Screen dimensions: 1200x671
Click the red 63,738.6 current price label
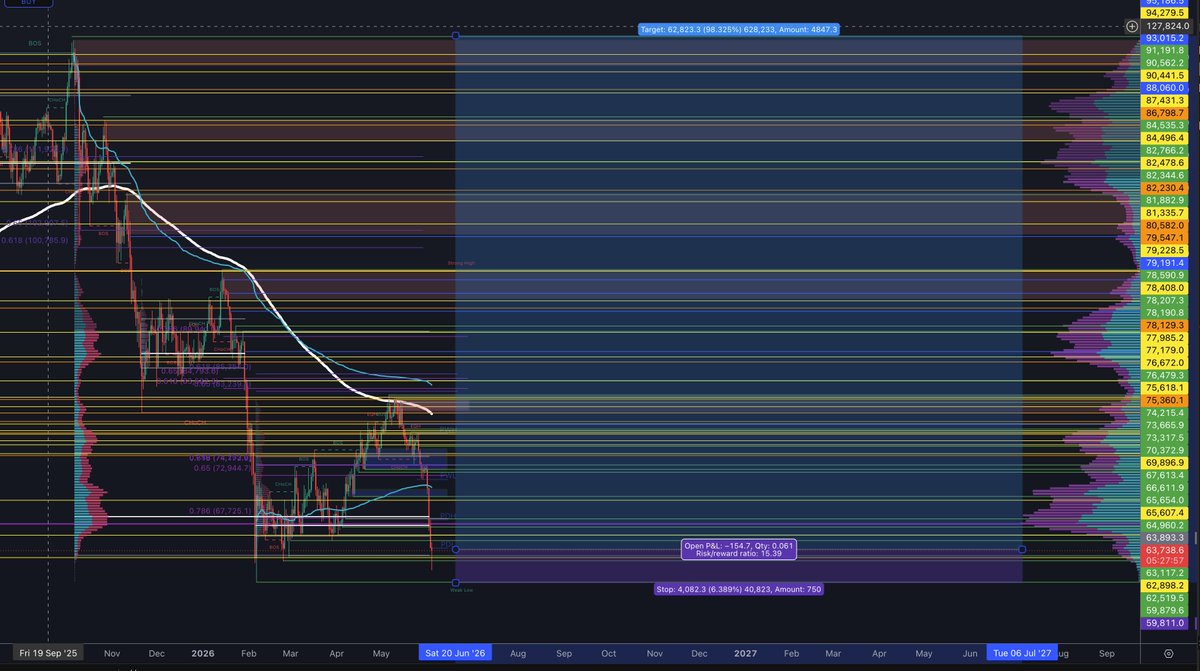click(1165, 550)
